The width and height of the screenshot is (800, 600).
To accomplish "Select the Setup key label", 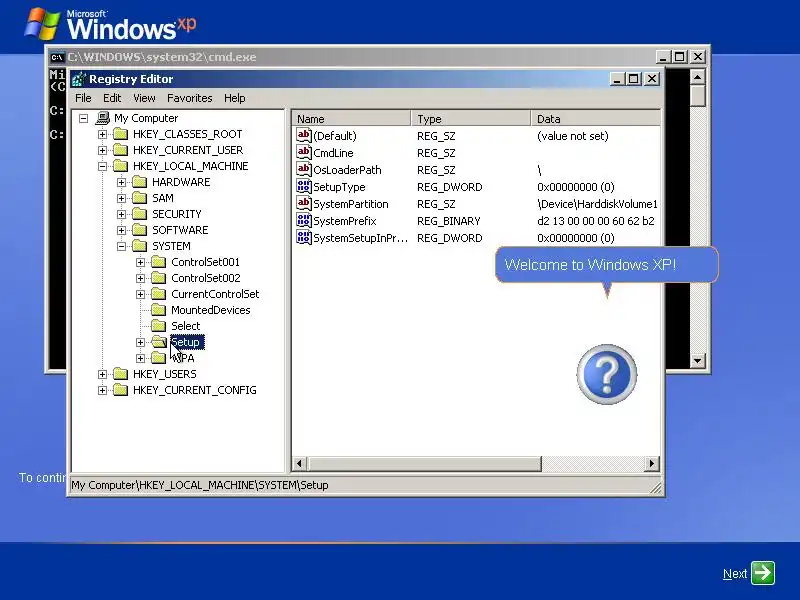I will (x=187, y=342).
